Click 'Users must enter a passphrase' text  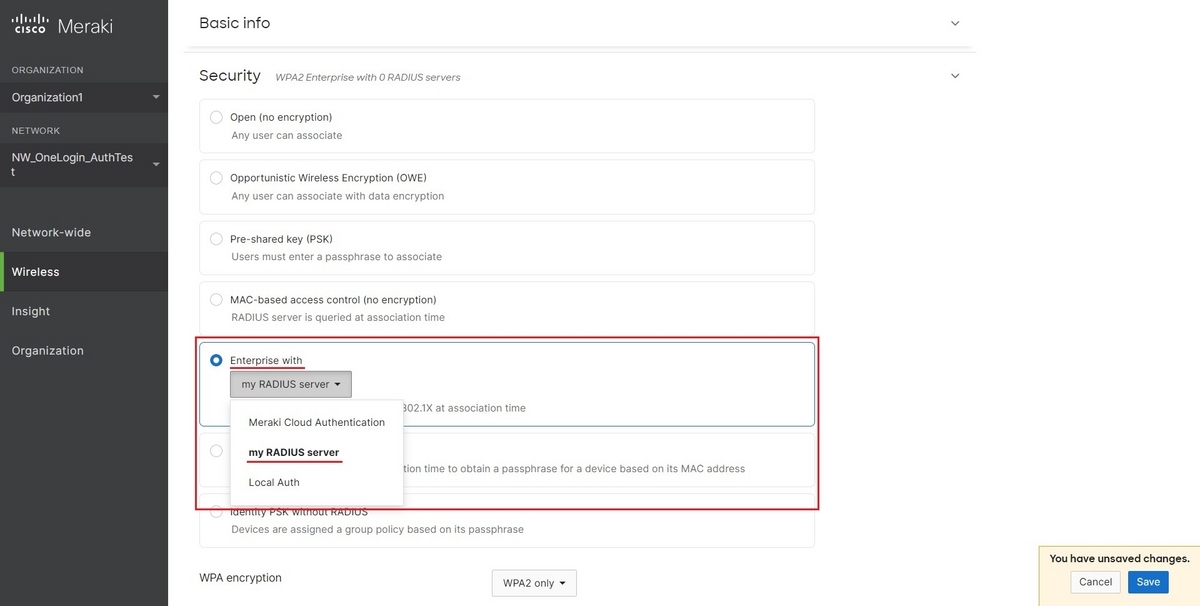tap(337, 256)
